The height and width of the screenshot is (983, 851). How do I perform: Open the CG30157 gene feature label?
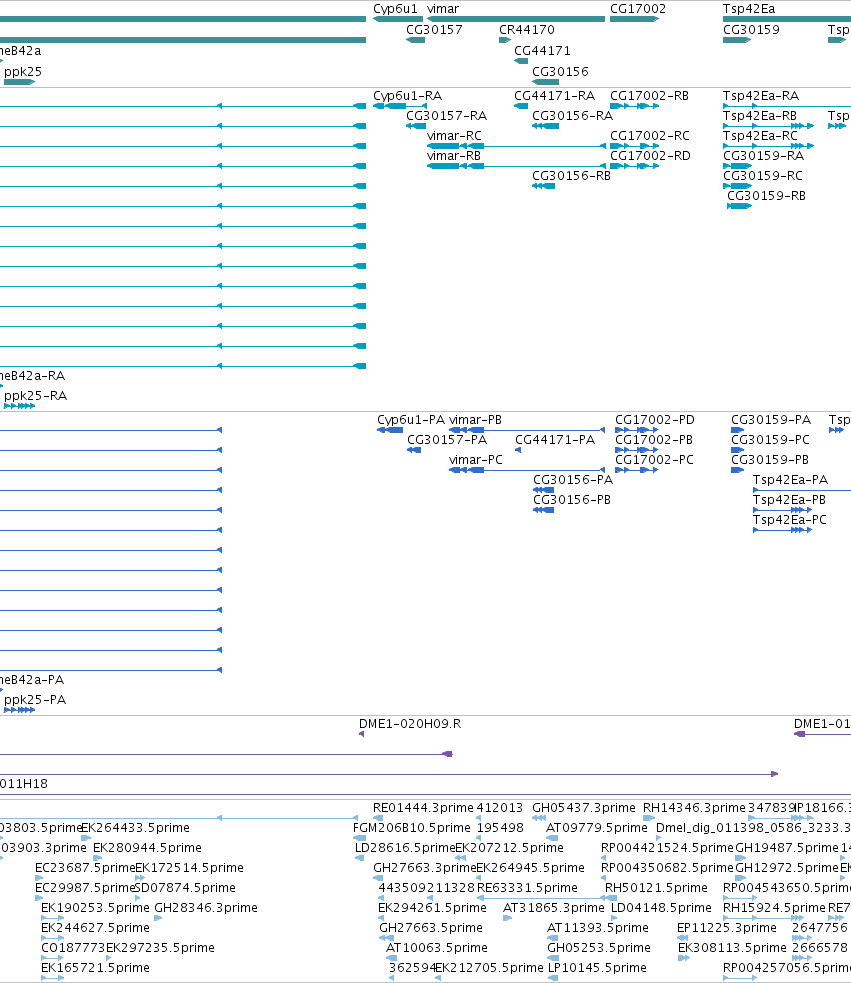(x=434, y=29)
